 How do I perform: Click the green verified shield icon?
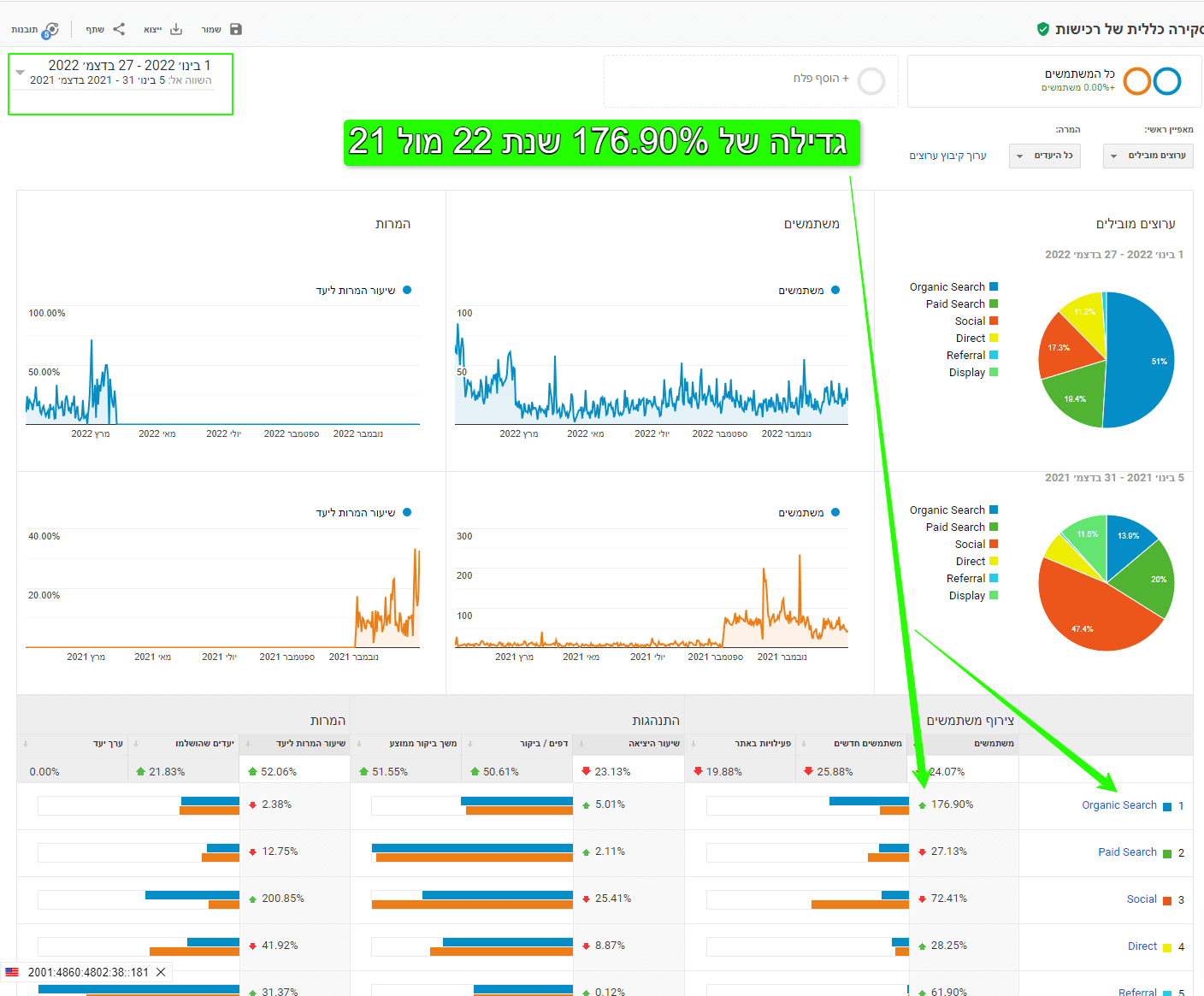pos(1043,29)
